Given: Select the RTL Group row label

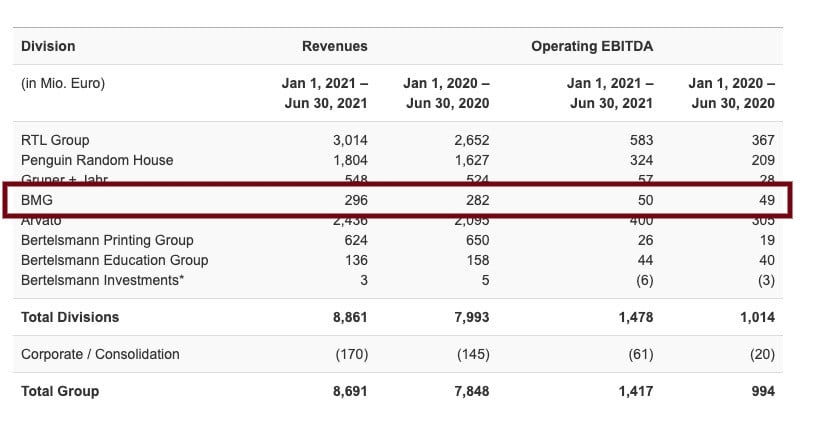Looking at the screenshot, I should click(55, 140).
